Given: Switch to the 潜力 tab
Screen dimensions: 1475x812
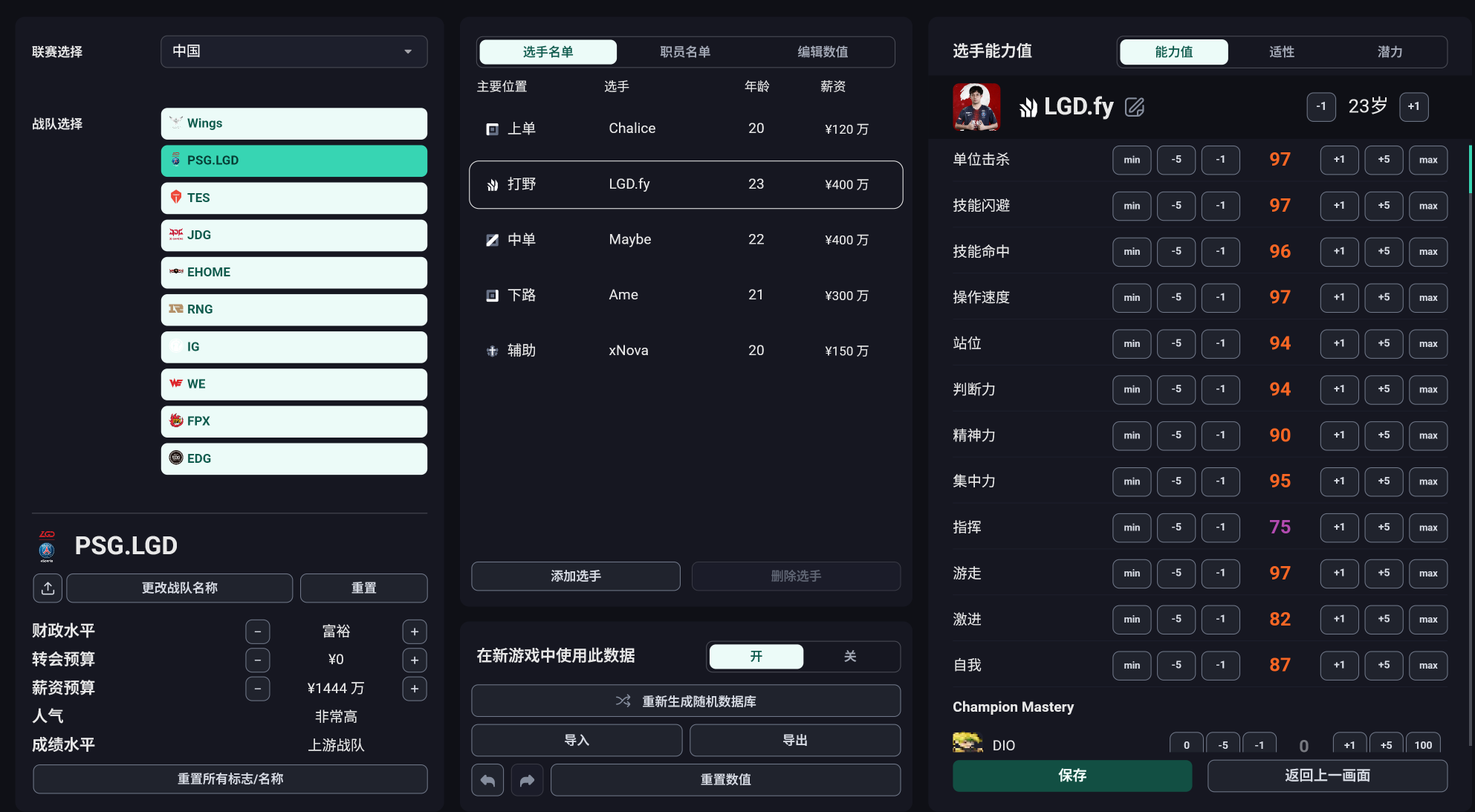Looking at the screenshot, I should [x=1390, y=52].
